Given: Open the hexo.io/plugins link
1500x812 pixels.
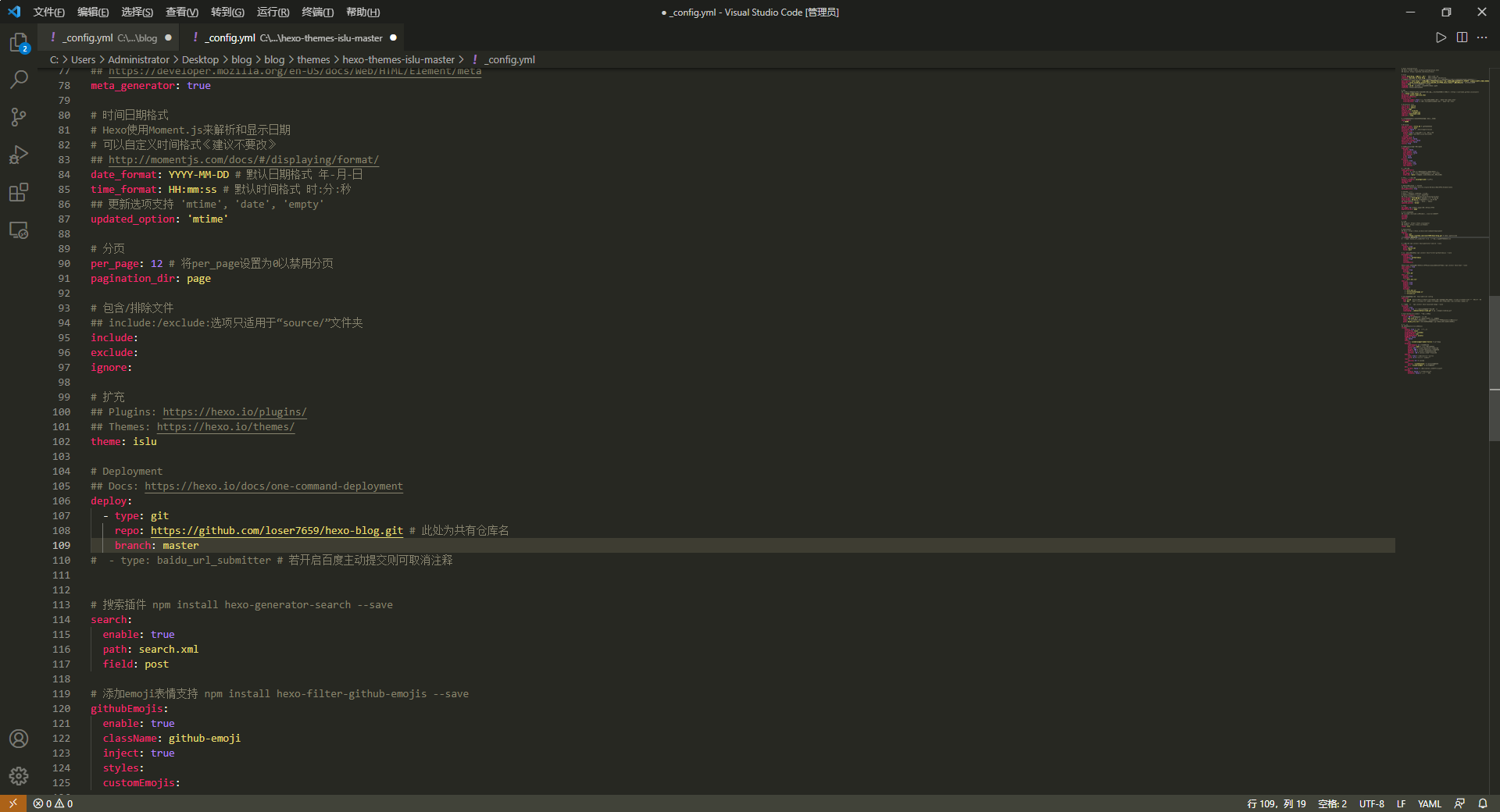Looking at the screenshot, I should point(234,412).
